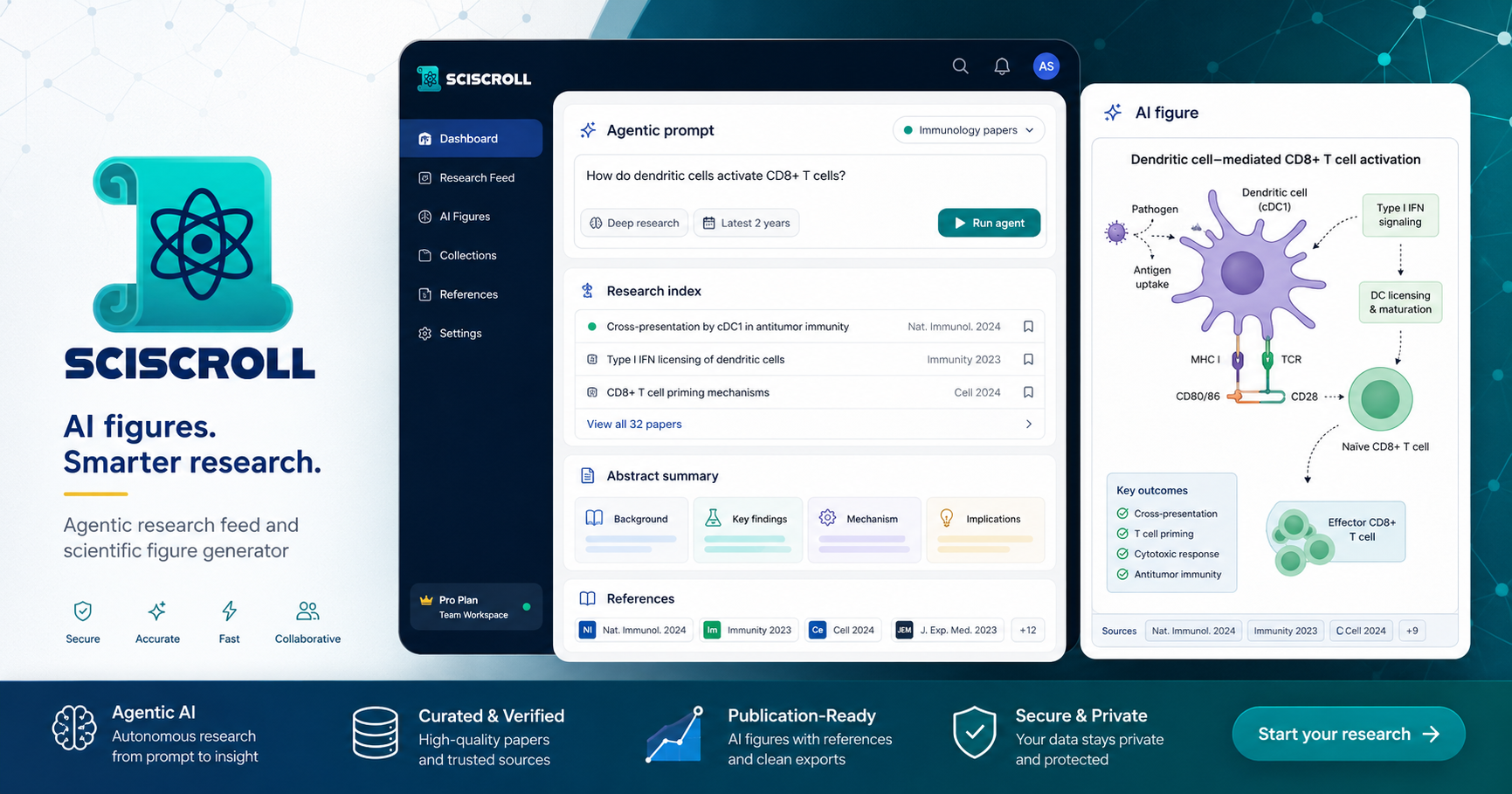Expand the +12 more references chip
Viewport: 1512px width, 794px height.
[1028, 630]
